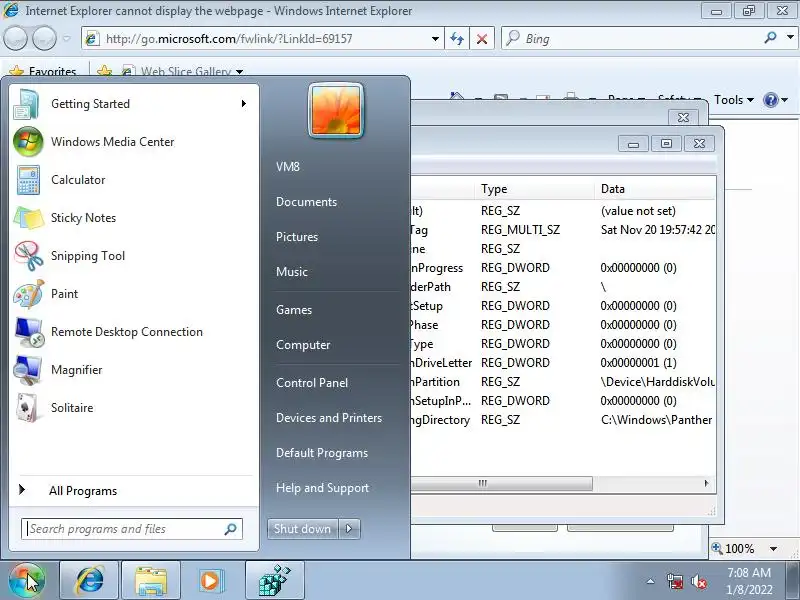This screenshot has width=800, height=600.
Task: Open Windows Explorer folder taskbar icon
Action: tap(151, 580)
